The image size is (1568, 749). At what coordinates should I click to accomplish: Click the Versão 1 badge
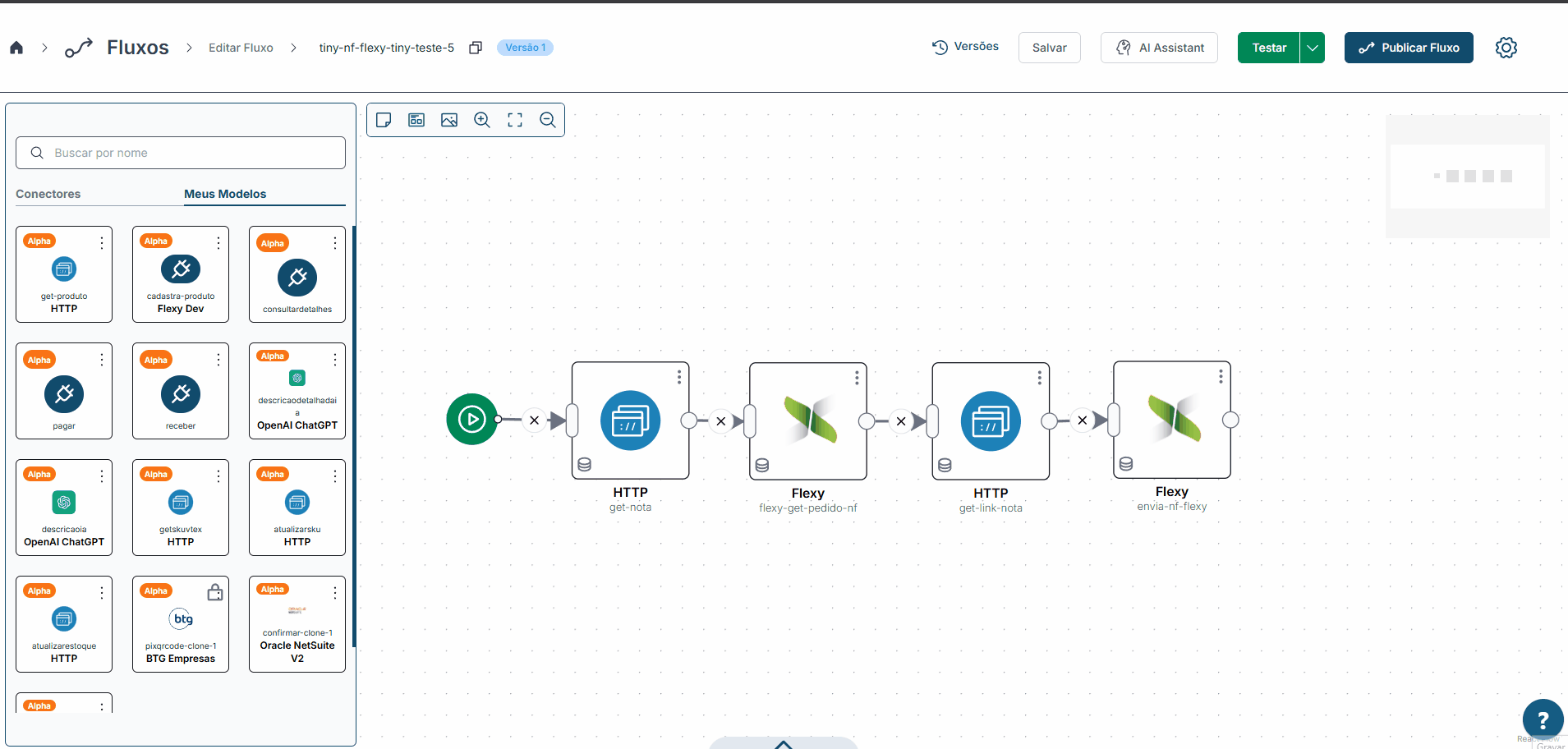coord(526,48)
